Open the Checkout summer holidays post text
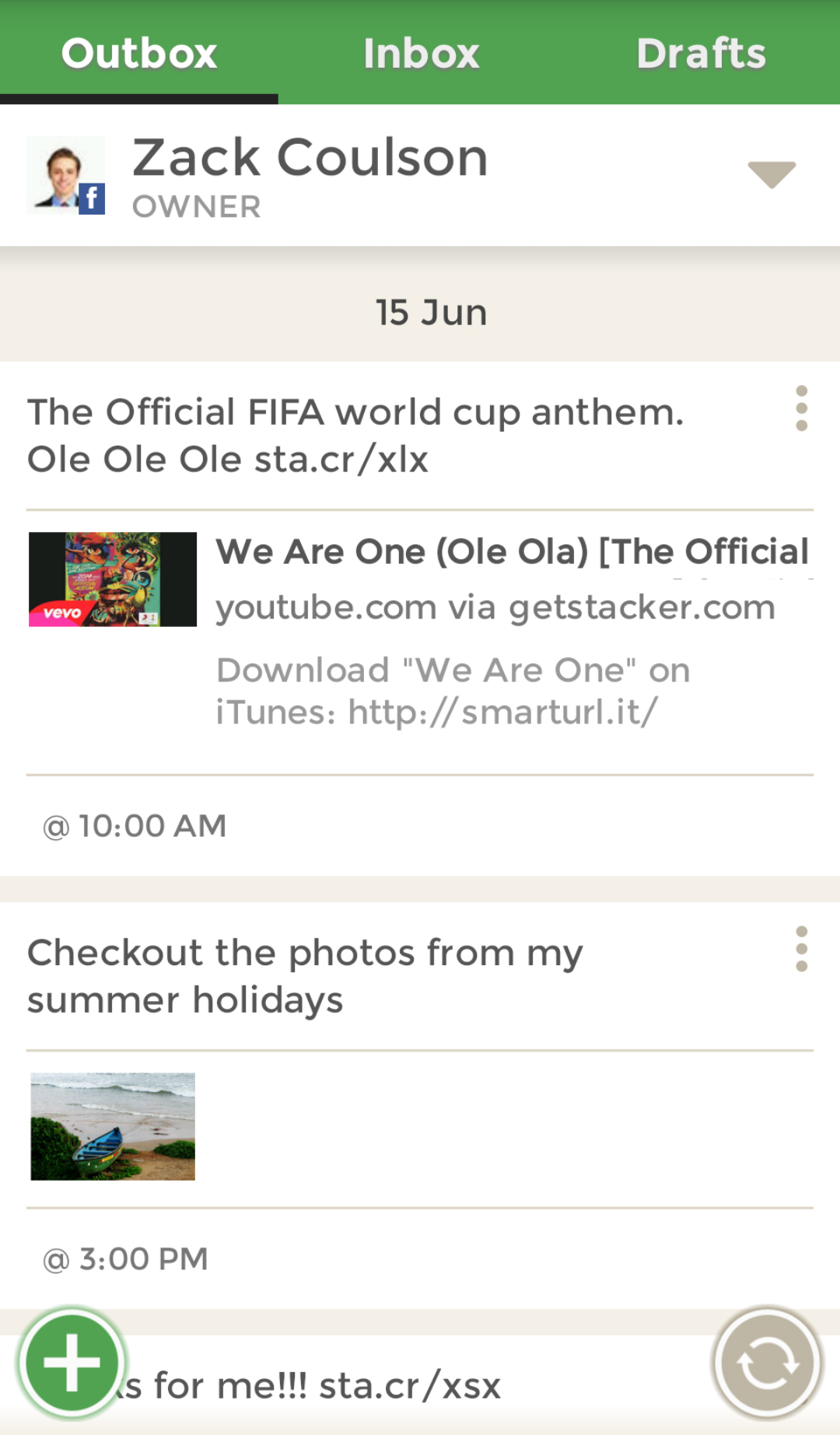The image size is (840, 1435). pos(305,976)
